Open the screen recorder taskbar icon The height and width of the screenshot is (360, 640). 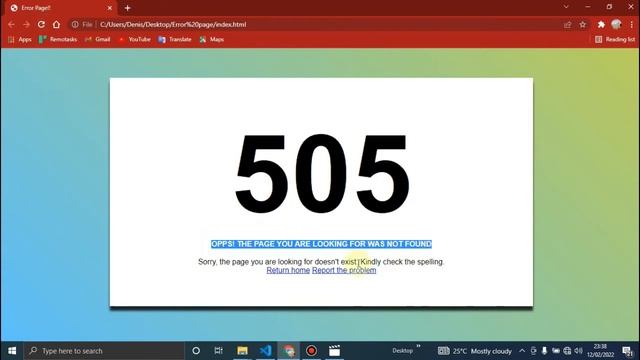pos(311,351)
